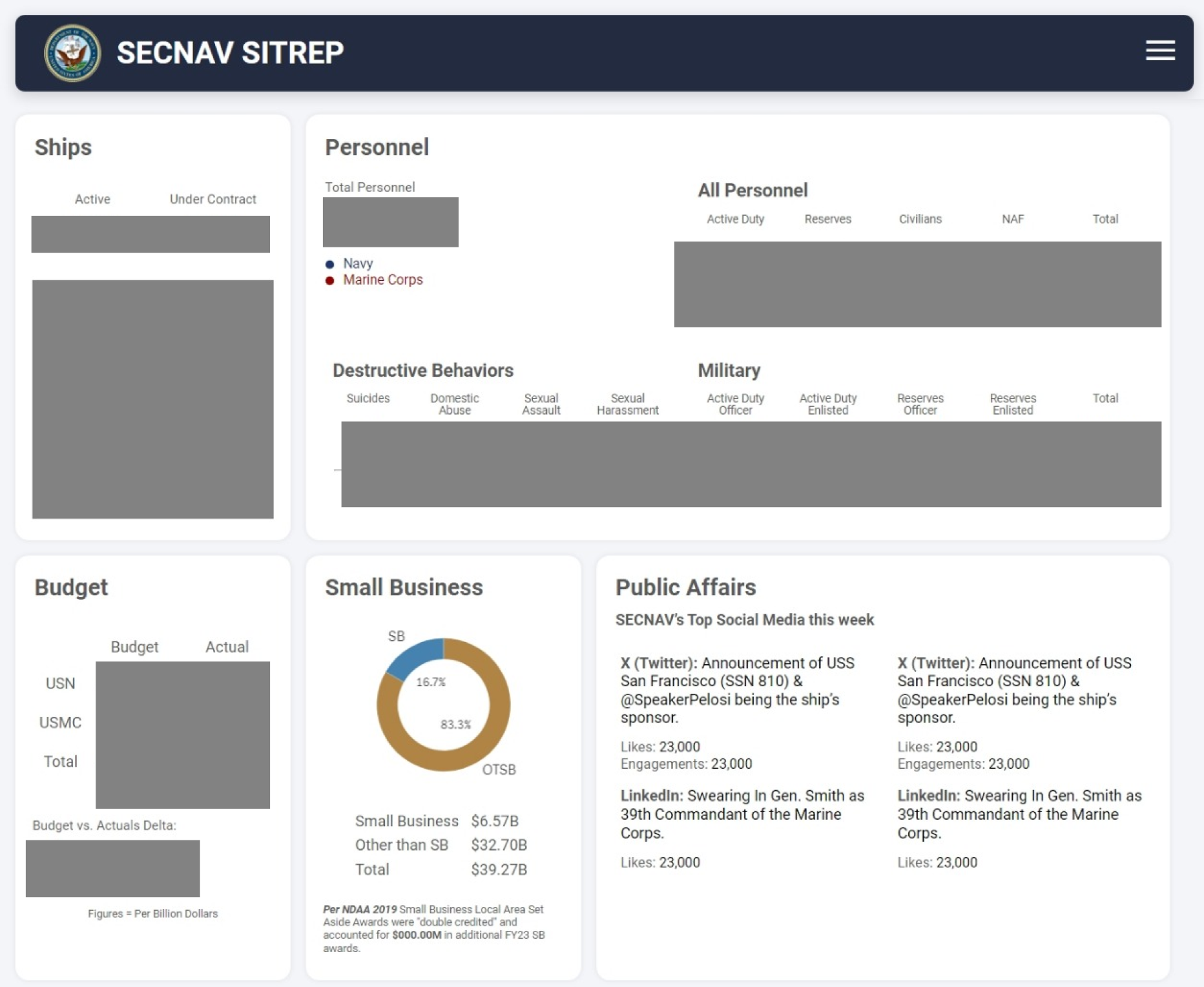Select the Navy legend bullet icon

tap(330, 264)
